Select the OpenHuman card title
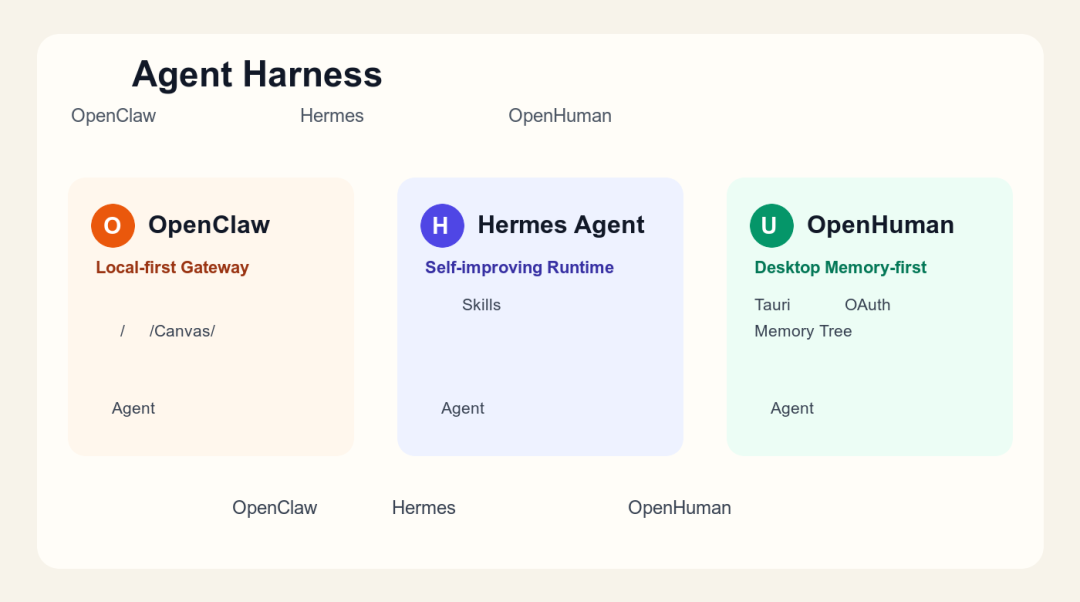The height and width of the screenshot is (602, 1080). [880, 225]
